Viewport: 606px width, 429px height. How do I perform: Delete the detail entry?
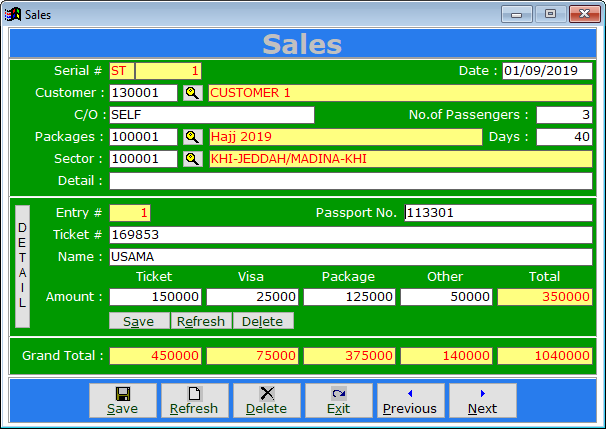pos(263,321)
